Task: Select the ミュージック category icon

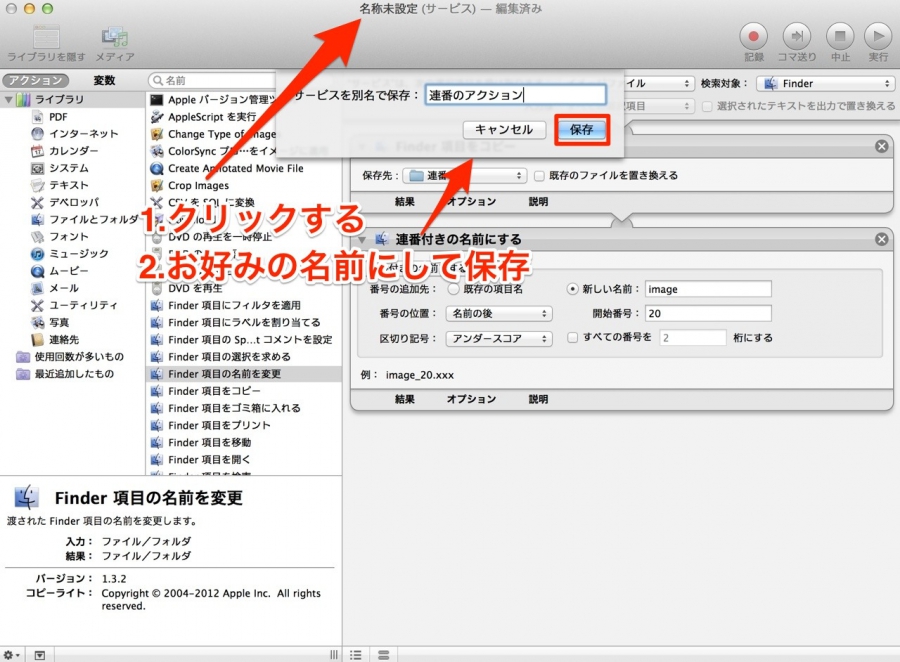Action: (37, 254)
